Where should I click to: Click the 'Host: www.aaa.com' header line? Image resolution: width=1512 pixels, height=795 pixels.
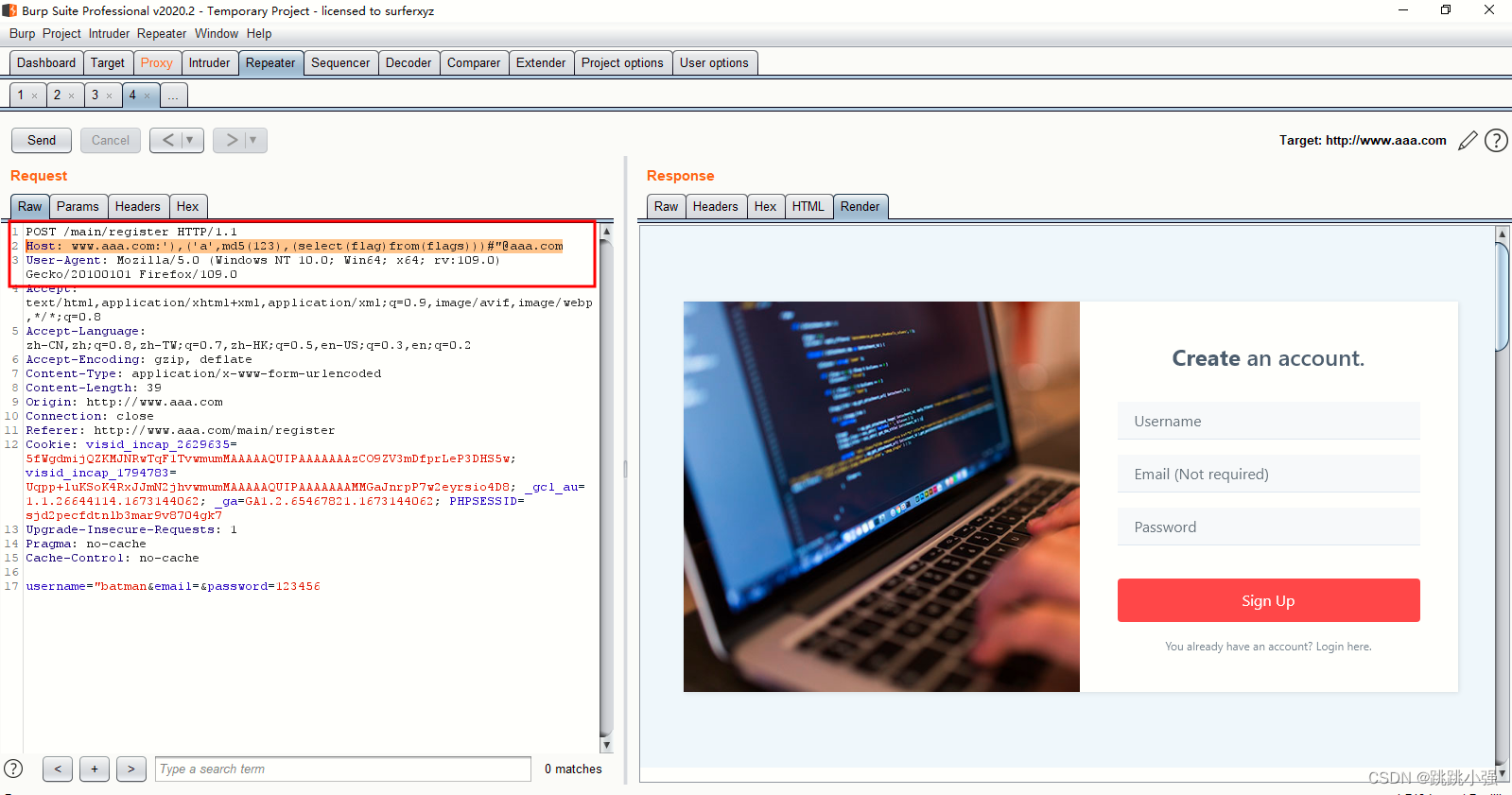pyautogui.click(x=294, y=246)
